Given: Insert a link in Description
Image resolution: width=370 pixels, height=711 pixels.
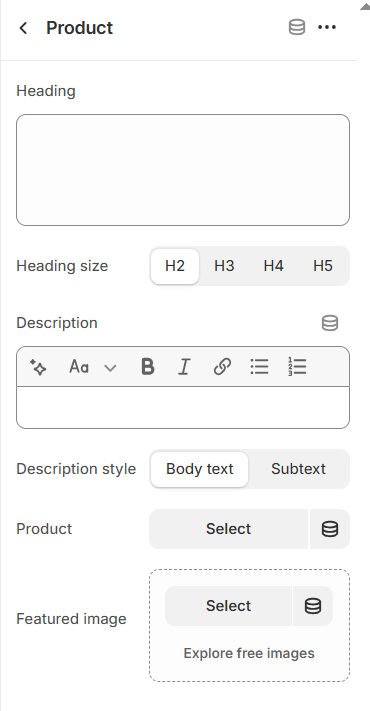Looking at the screenshot, I should (x=222, y=366).
